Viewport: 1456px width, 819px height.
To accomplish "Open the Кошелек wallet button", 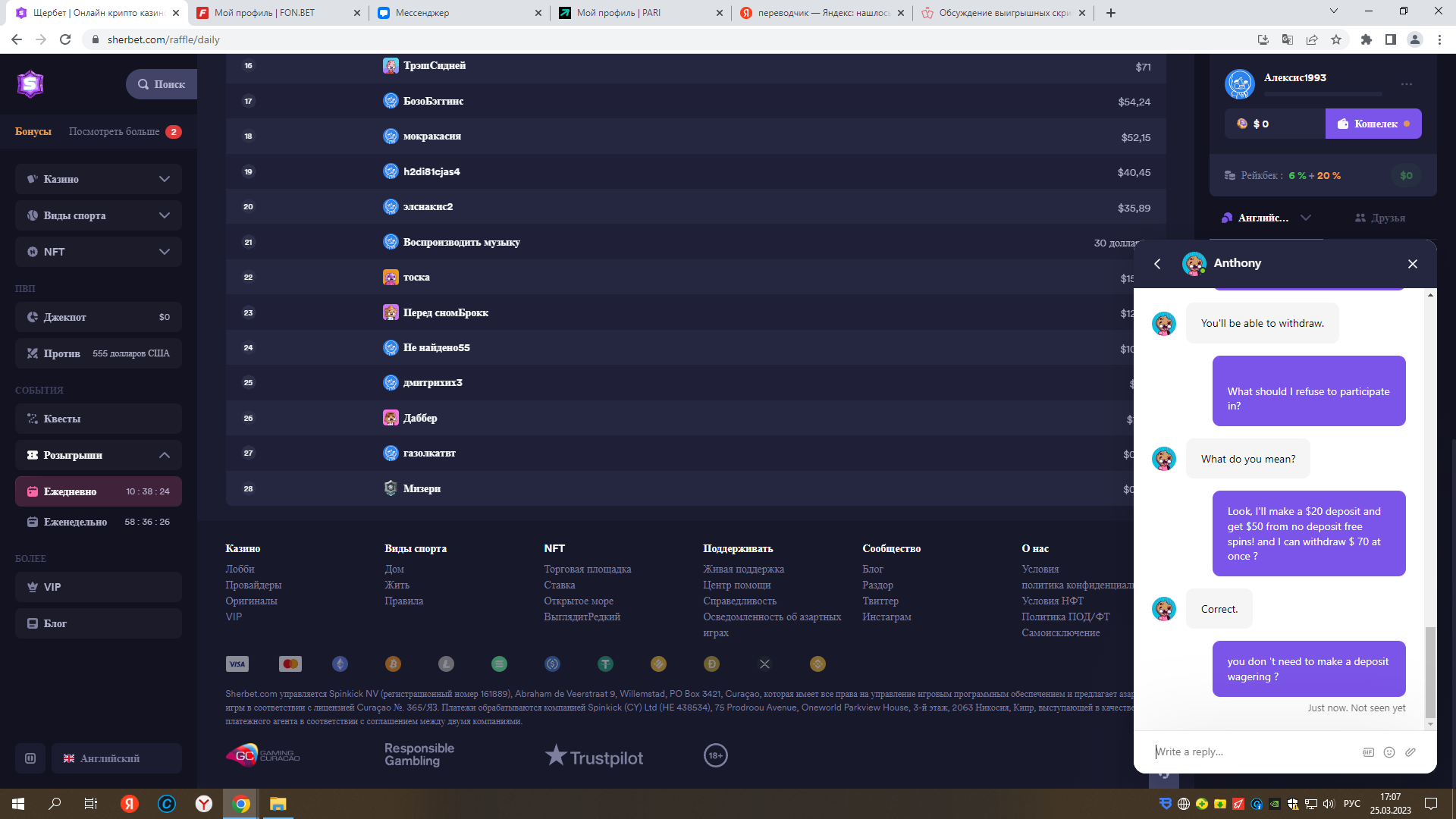I will pos(1373,124).
